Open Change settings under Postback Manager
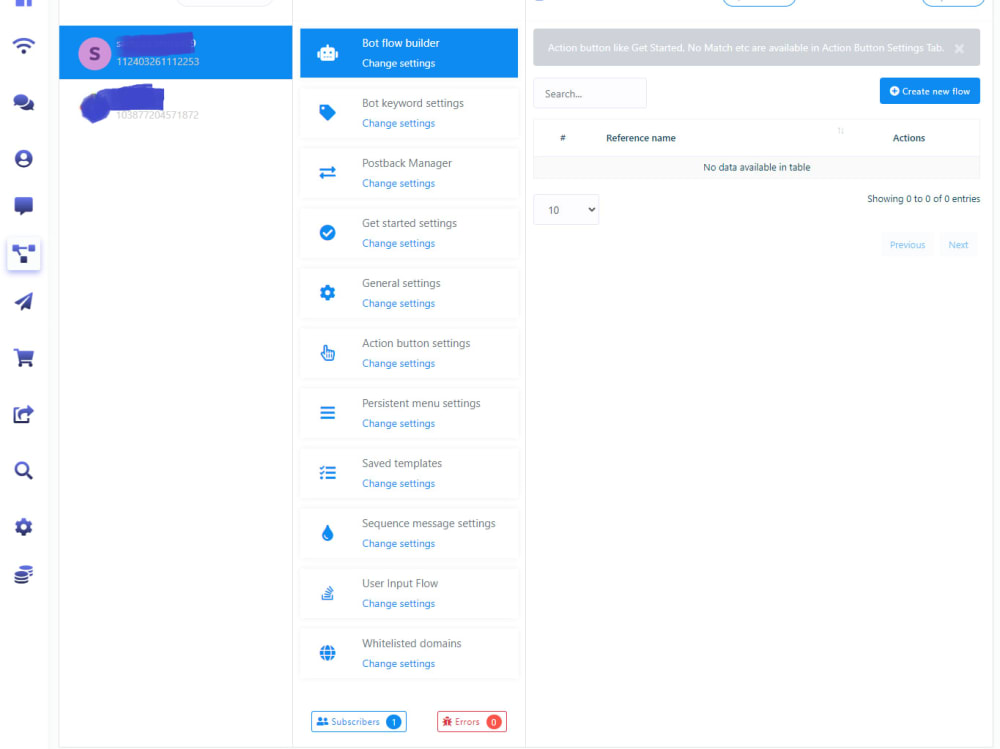1000x749 pixels. click(398, 183)
